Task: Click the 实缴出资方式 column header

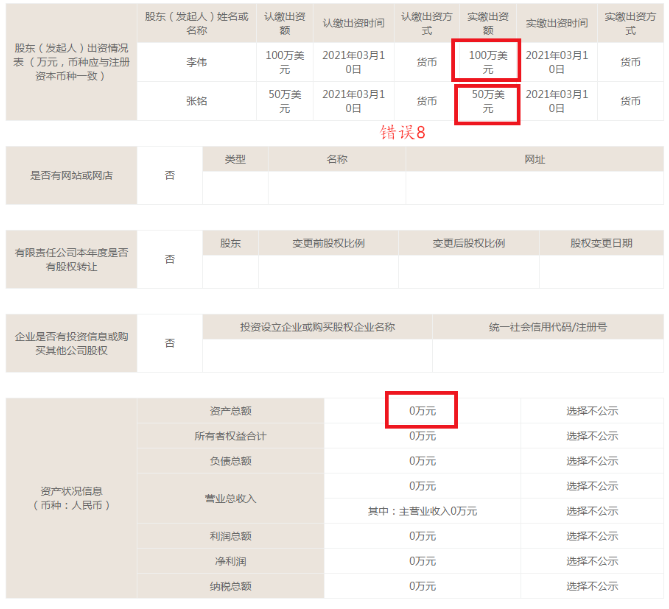Action: pyautogui.click(x=630, y=23)
